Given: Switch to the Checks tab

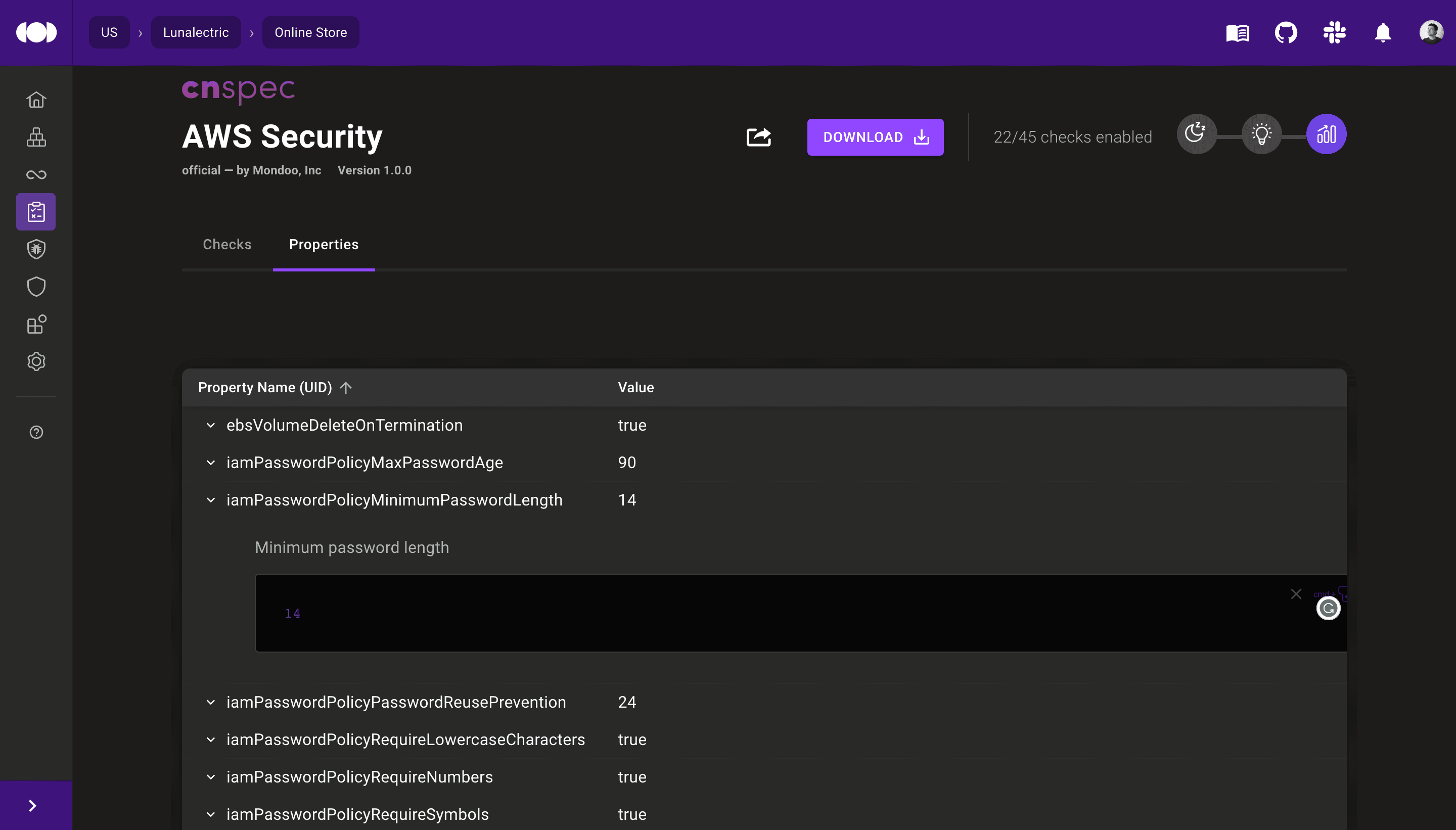Looking at the screenshot, I should click(227, 245).
